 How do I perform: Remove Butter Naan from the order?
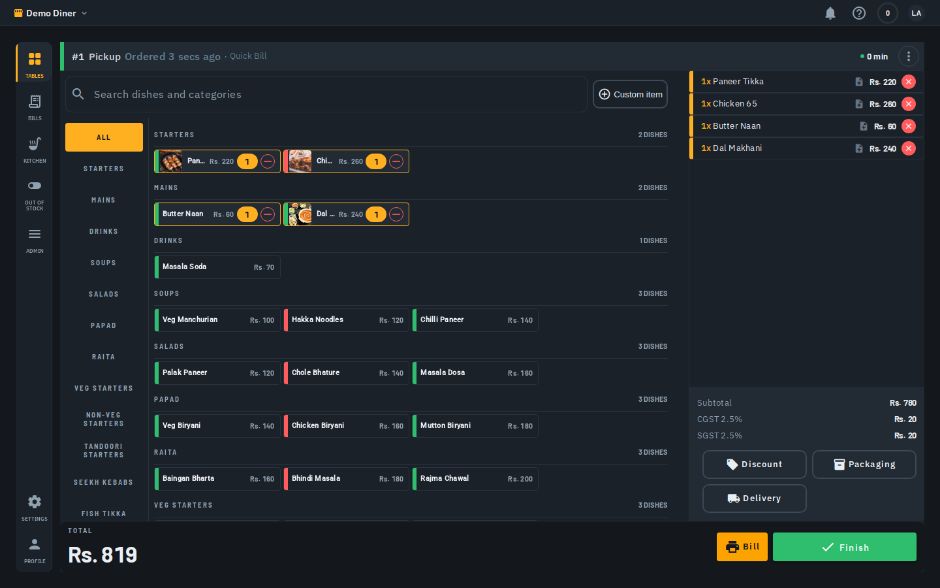[x=909, y=126]
